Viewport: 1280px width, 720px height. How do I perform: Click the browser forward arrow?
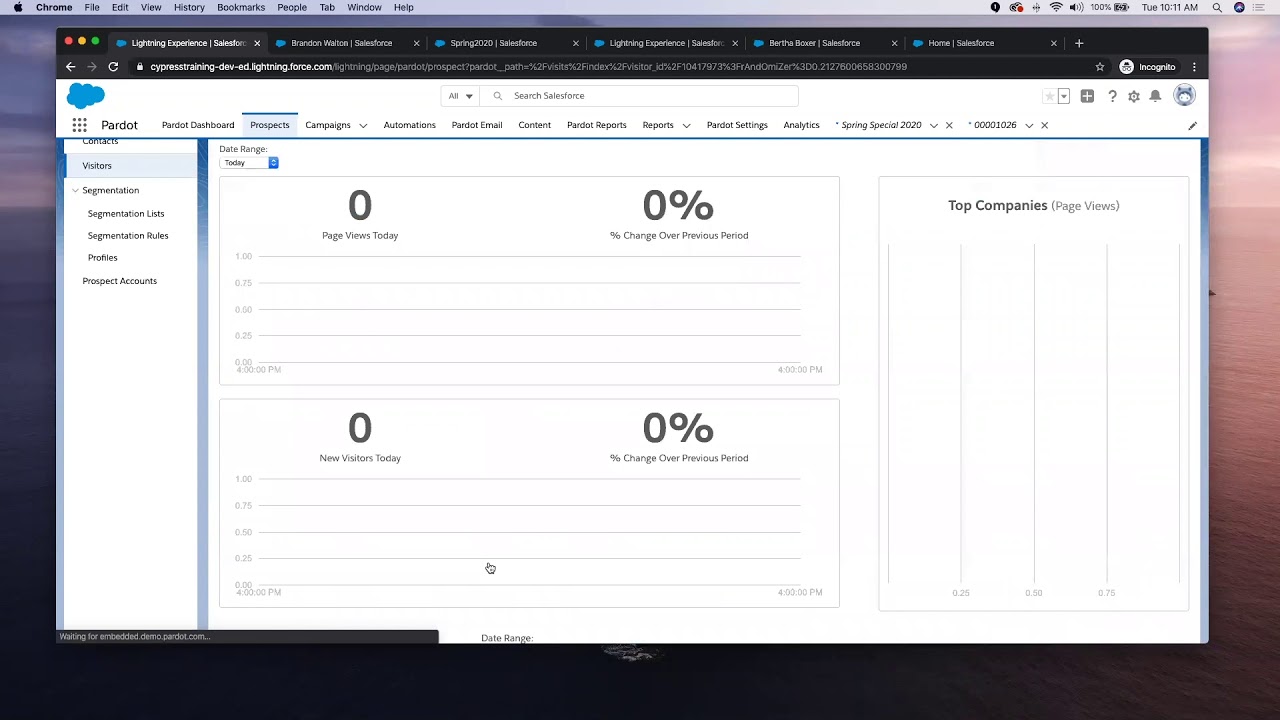tap(92, 67)
